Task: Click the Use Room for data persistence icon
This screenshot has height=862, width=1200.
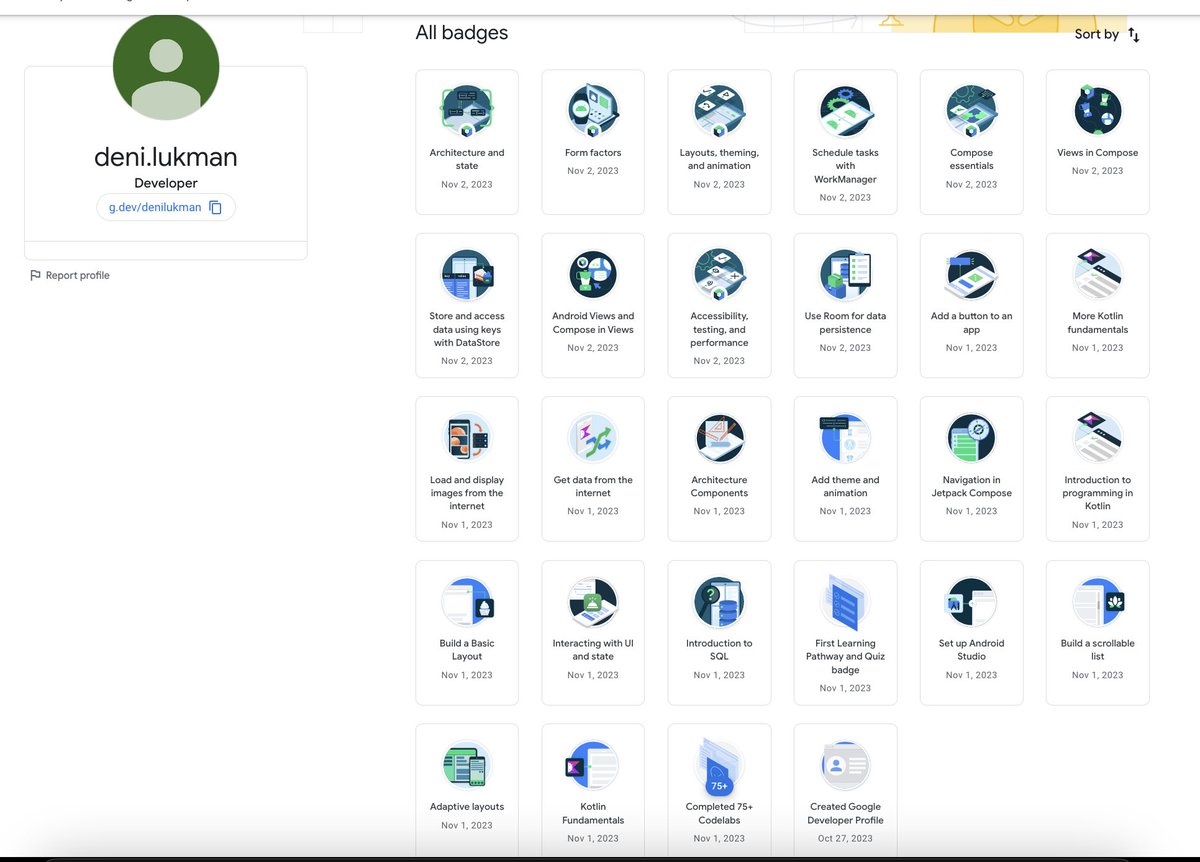Action: (845, 274)
